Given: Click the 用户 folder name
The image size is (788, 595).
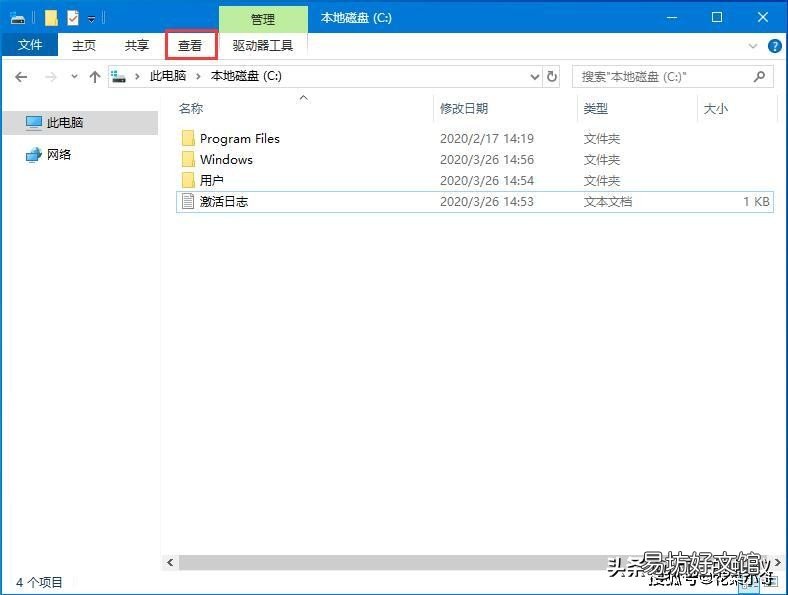Looking at the screenshot, I should pyautogui.click(x=212, y=180).
